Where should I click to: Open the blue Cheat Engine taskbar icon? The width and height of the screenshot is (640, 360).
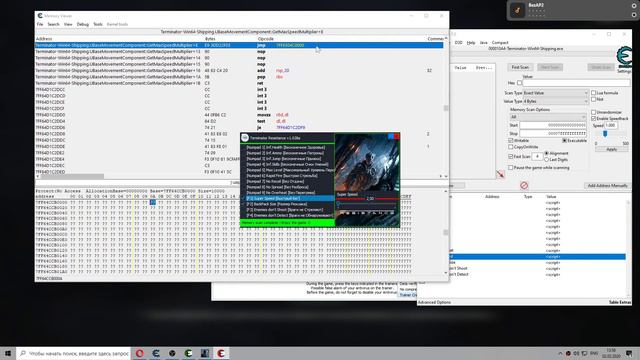pyautogui.click(x=156, y=353)
